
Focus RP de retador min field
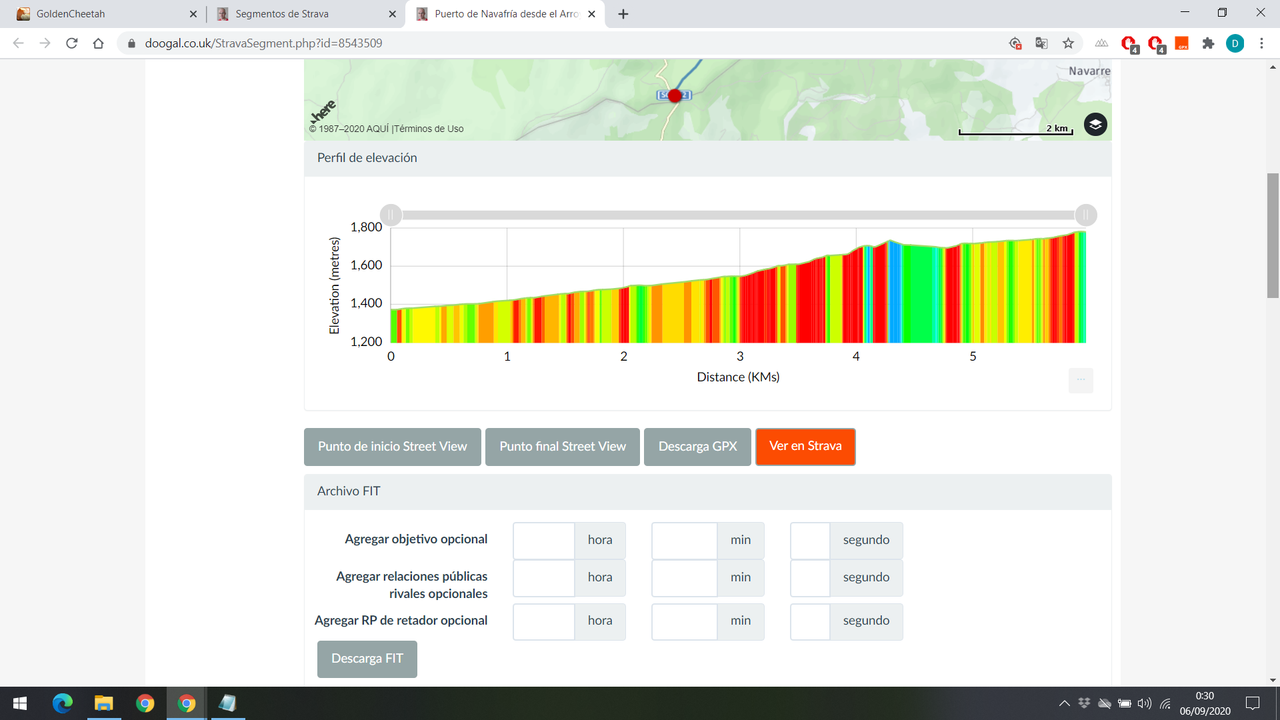[684, 621]
